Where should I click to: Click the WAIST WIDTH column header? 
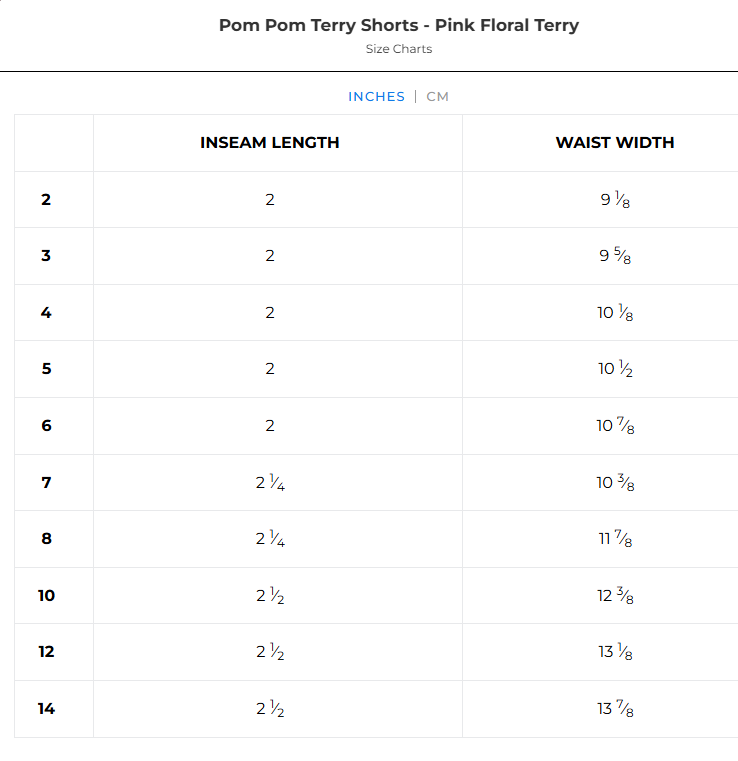(x=615, y=143)
